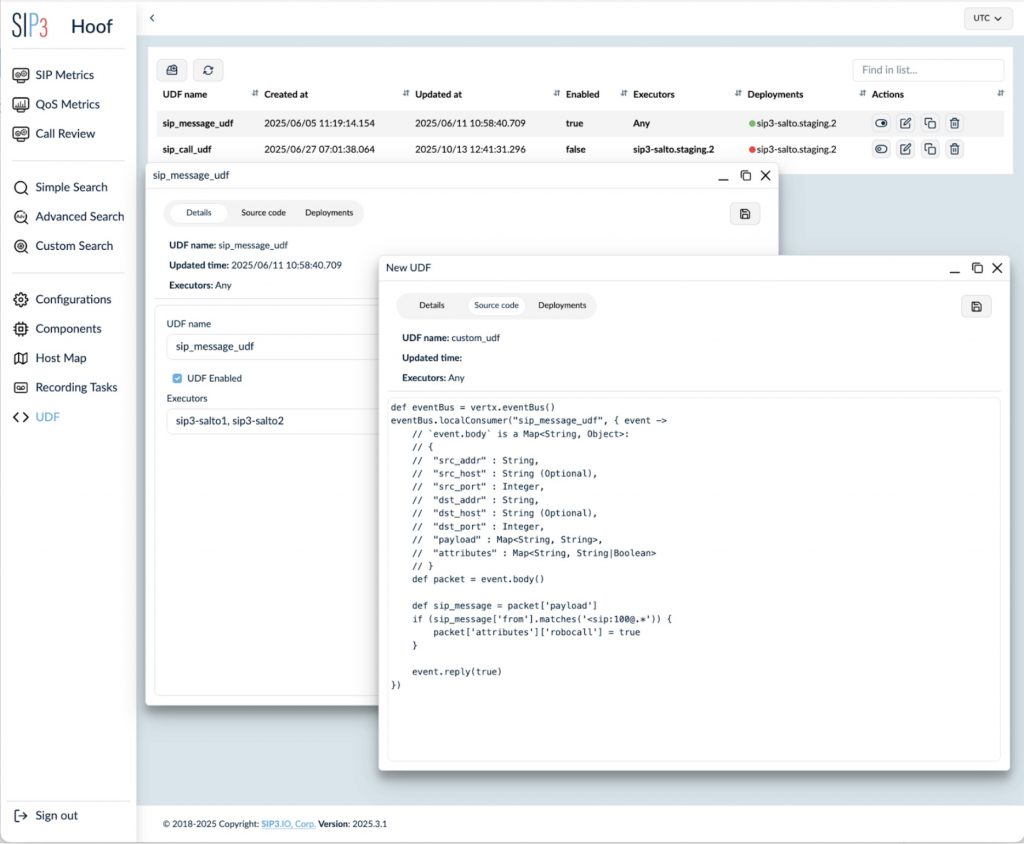The width and height of the screenshot is (1024, 844).
Task: Click the refresh UDF list icon
Action: (x=208, y=70)
